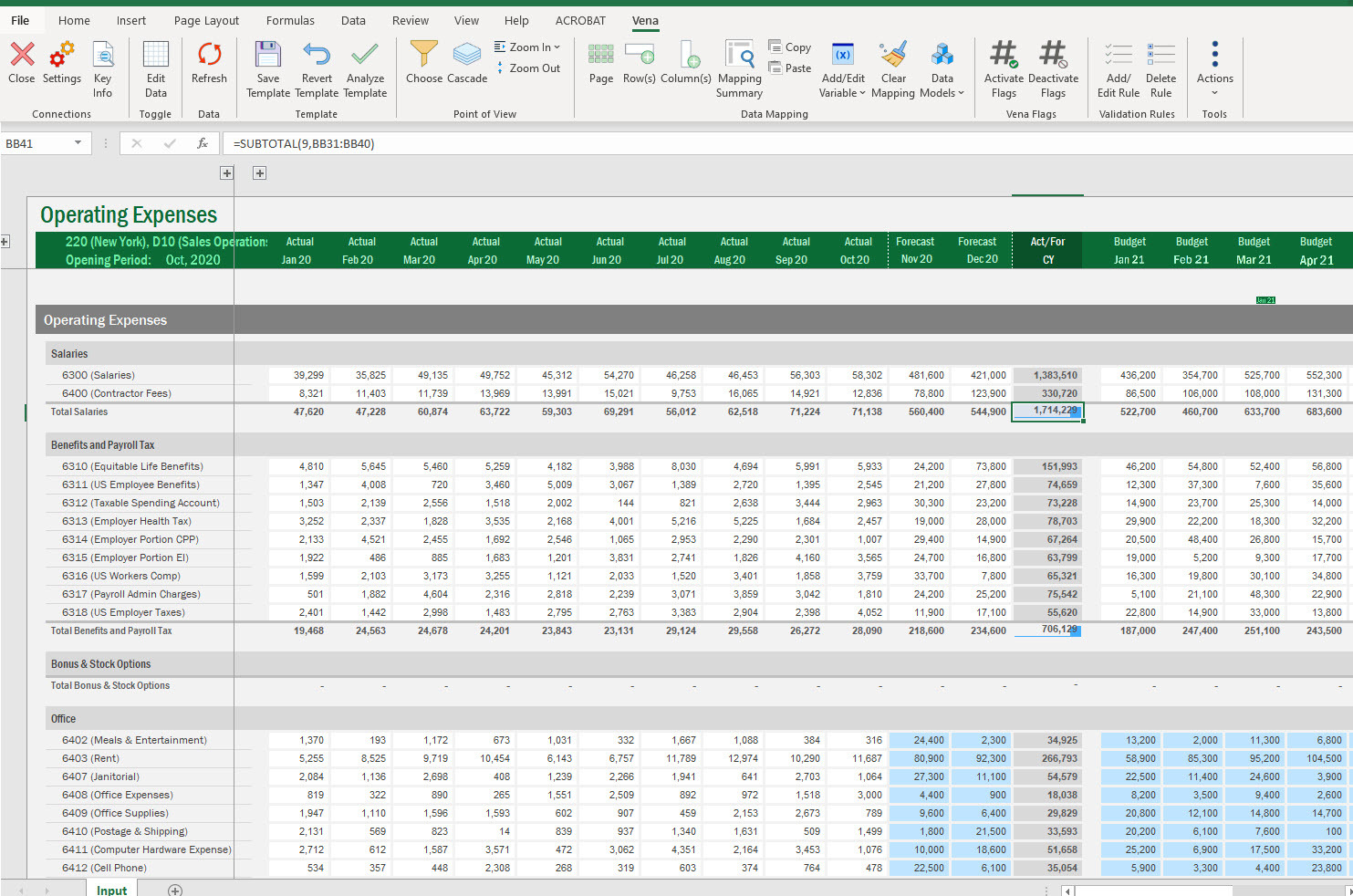Screen dimensions: 1353x896
Task: Click the Refresh data icon
Action: coord(209,56)
